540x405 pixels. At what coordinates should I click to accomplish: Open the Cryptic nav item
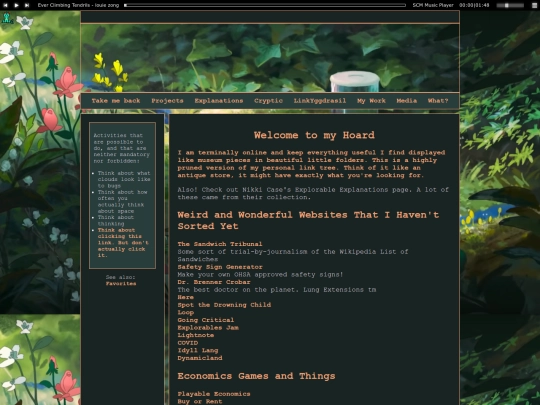[268, 101]
